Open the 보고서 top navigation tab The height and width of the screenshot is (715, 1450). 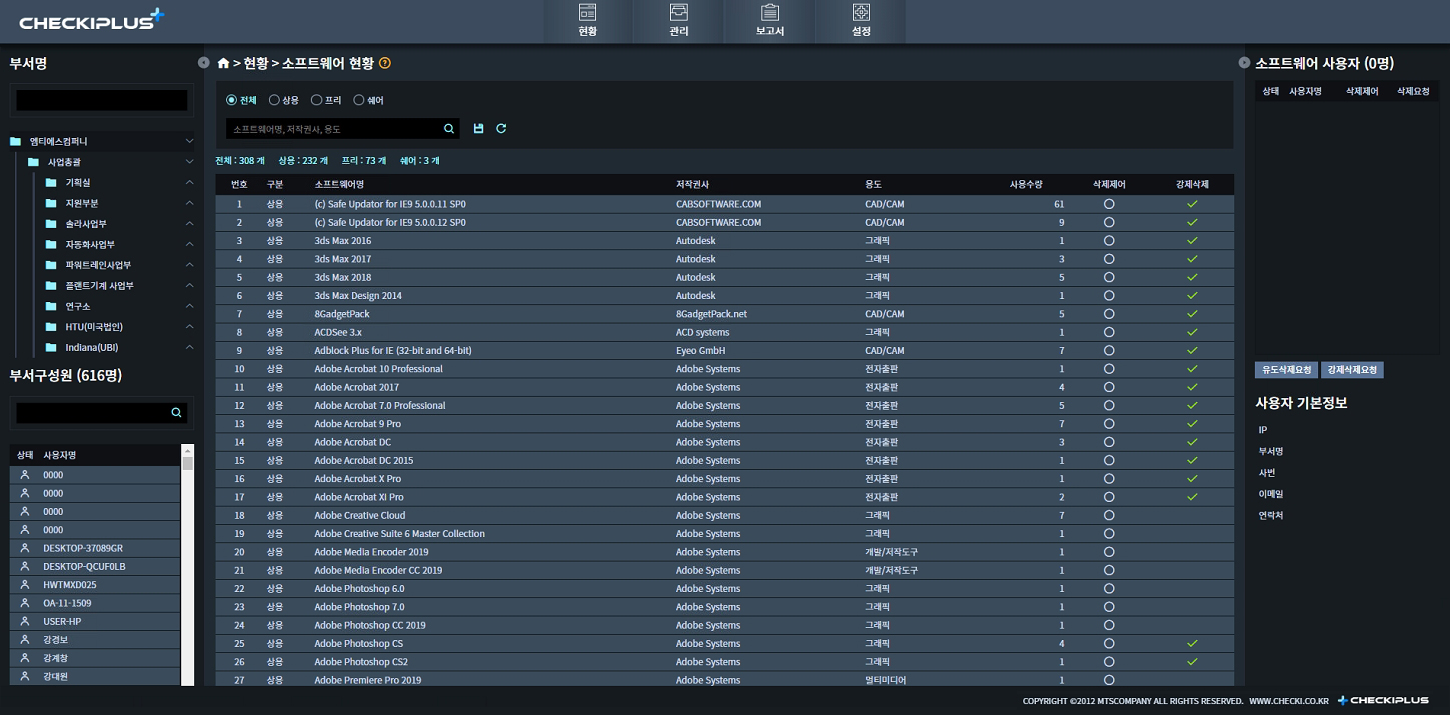[770, 21]
